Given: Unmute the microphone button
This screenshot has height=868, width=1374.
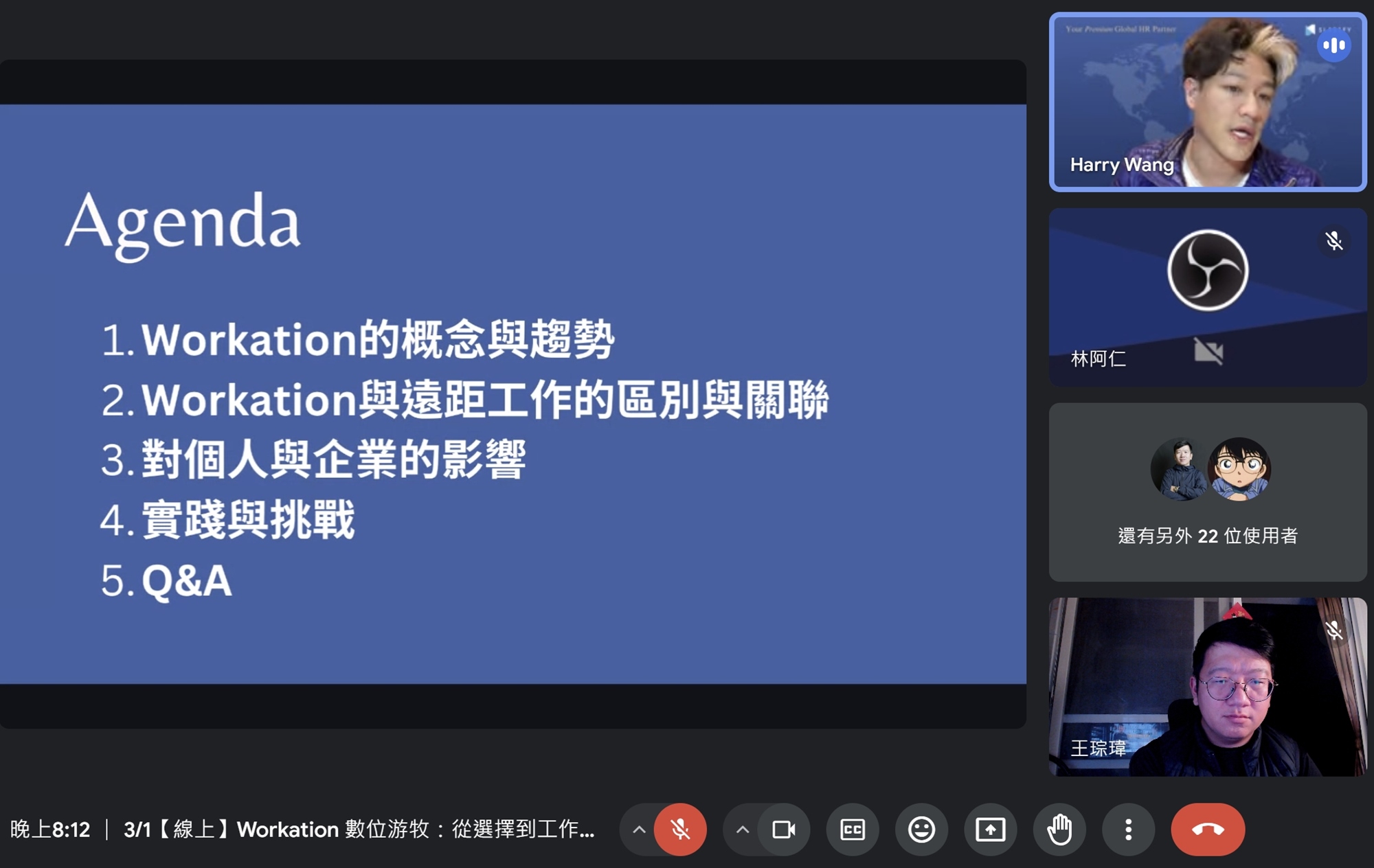Looking at the screenshot, I should pos(680,830).
